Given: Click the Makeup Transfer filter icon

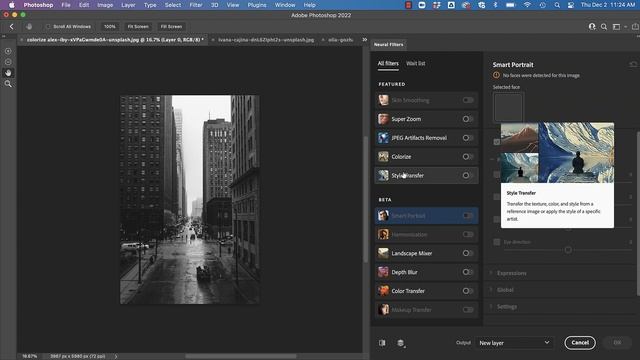Looking at the screenshot, I should pos(383,309).
